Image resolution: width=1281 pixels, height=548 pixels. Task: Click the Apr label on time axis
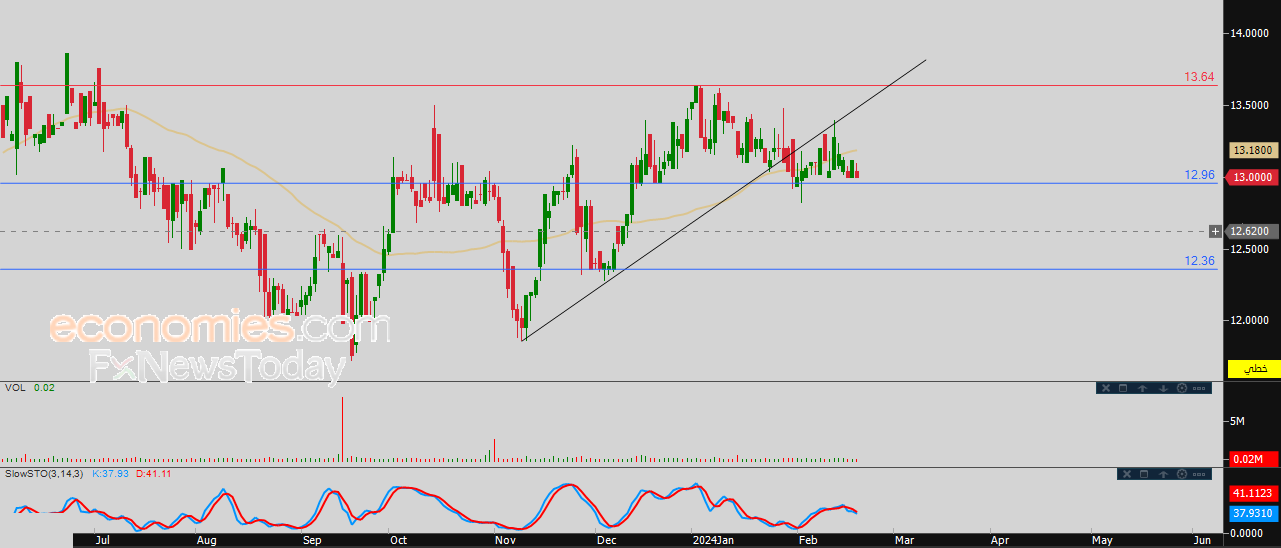[x=1000, y=540]
